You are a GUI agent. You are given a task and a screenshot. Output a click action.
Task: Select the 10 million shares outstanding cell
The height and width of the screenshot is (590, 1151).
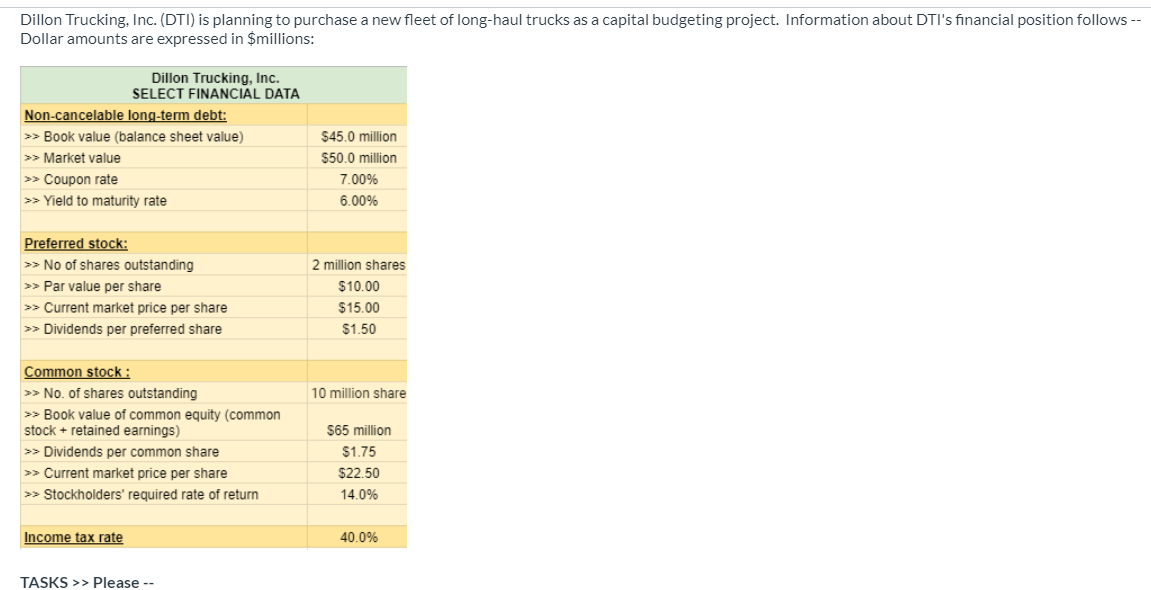tap(358, 393)
